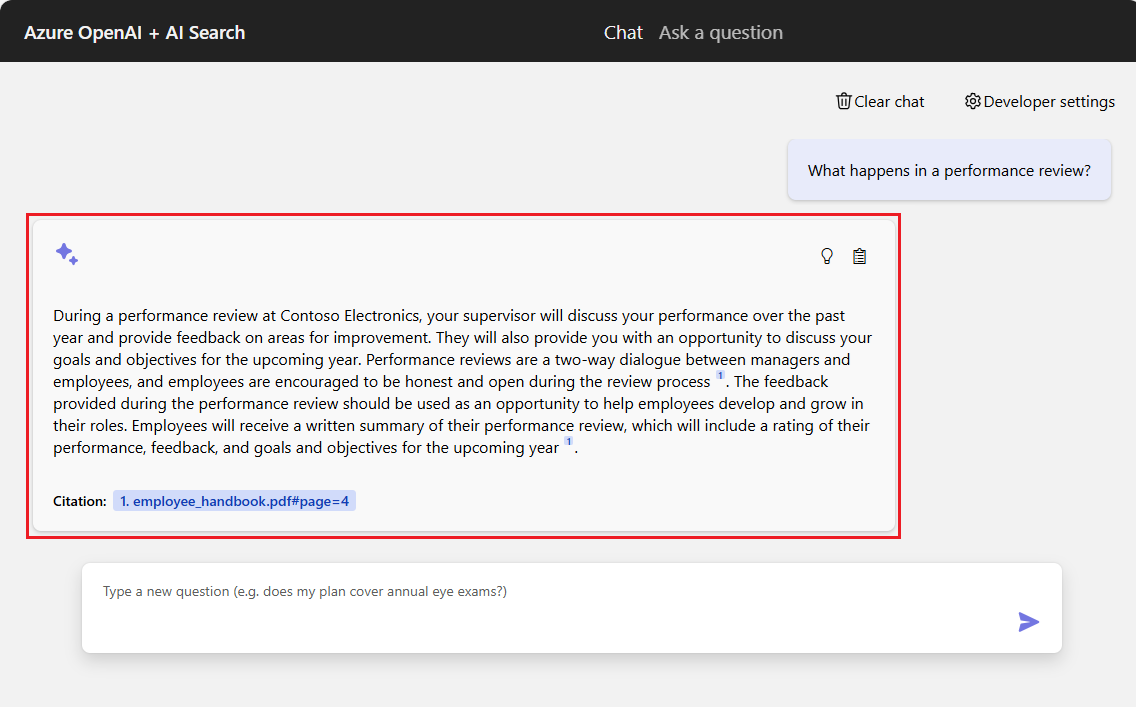Click the trash can icon

click(x=844, y=101)
